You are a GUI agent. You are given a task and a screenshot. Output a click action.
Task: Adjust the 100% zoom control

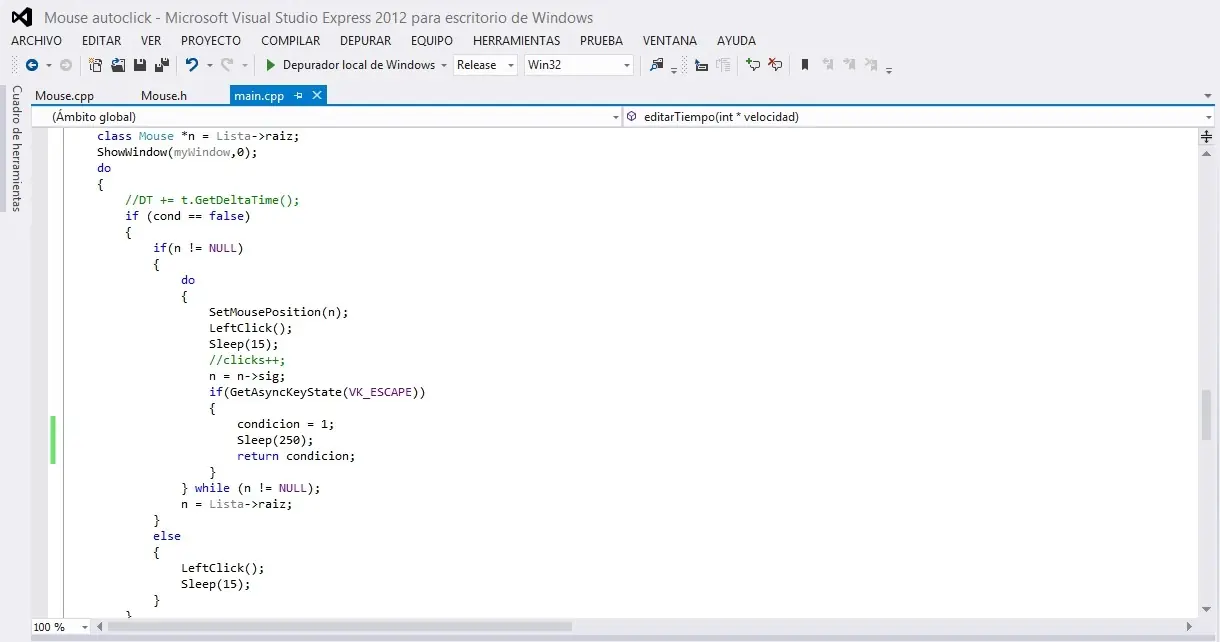55,628
